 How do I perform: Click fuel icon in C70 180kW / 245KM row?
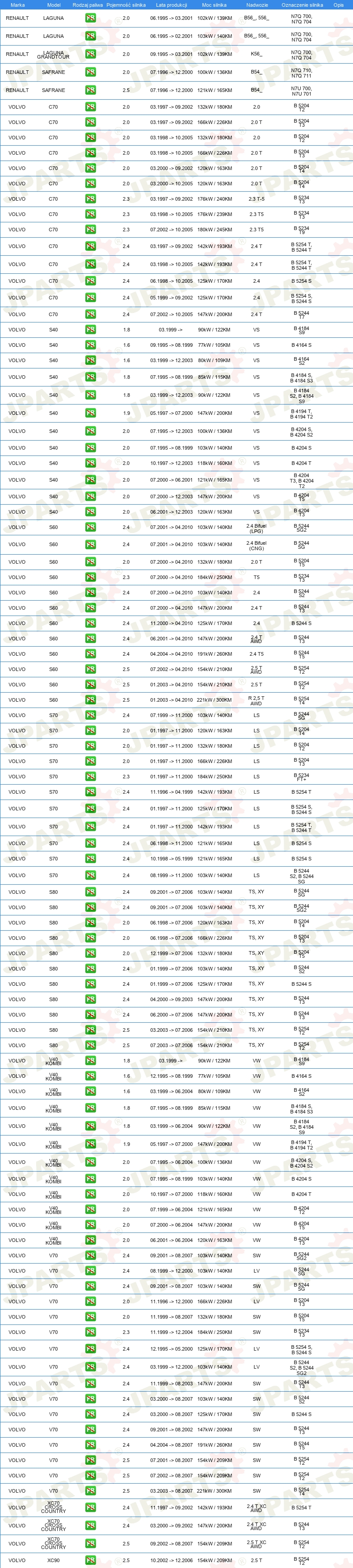click(x=90, y=230)
